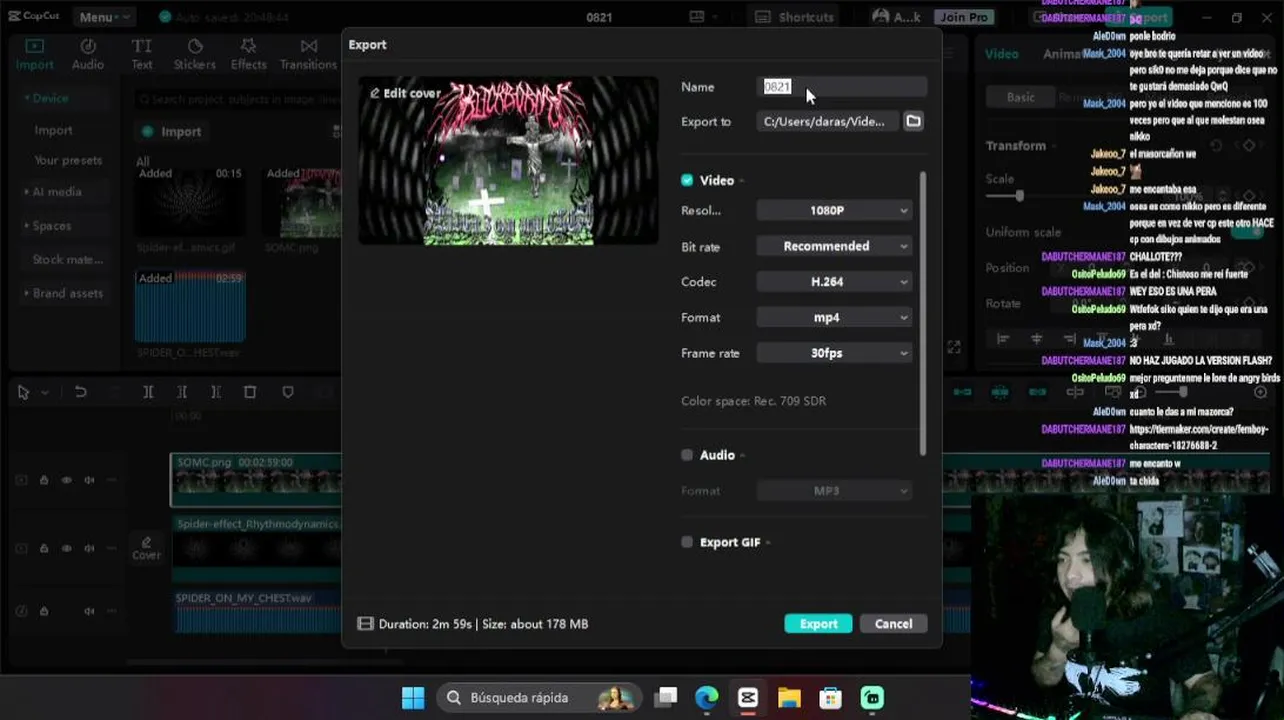This screenshot has height=720, width=1284.
Task: Open the CapCut Menu dropdown
Action: point(104,17)
